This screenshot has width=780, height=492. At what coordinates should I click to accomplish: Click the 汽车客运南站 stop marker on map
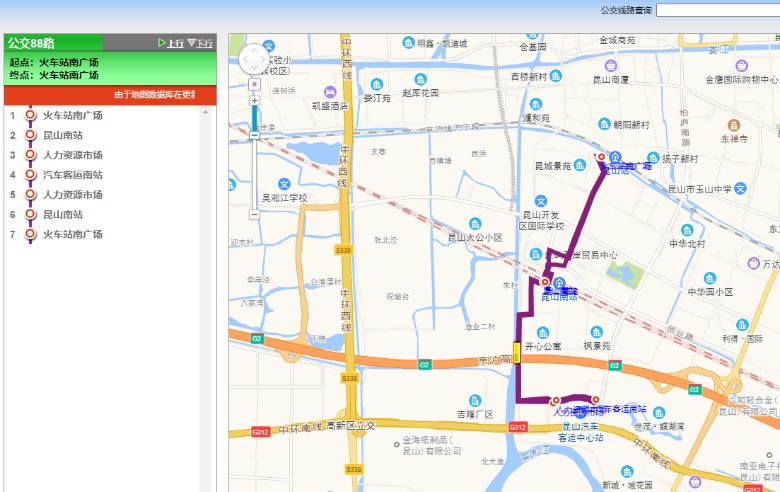click(595, 400)
